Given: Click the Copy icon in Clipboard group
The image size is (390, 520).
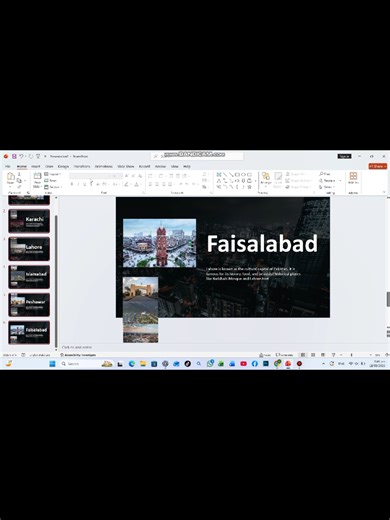Looking at the screenshot, I should [x=19, y=181].
